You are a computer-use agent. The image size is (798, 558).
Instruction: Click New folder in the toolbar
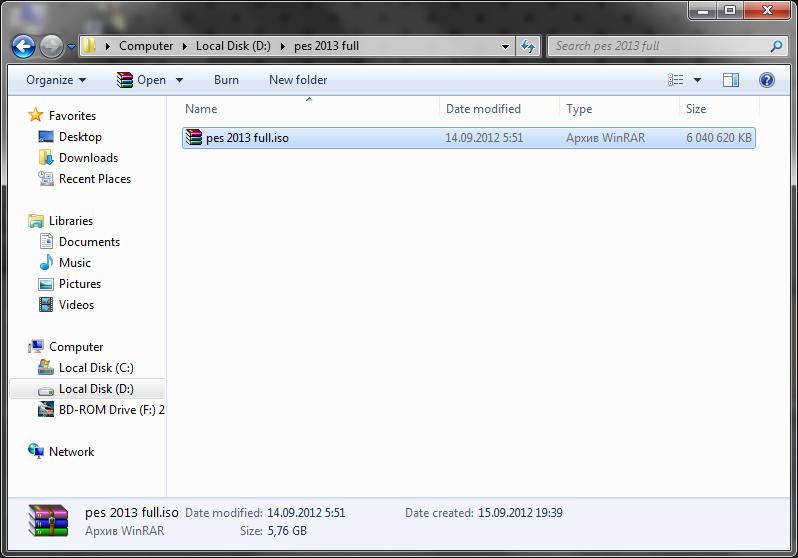(298, 80)
